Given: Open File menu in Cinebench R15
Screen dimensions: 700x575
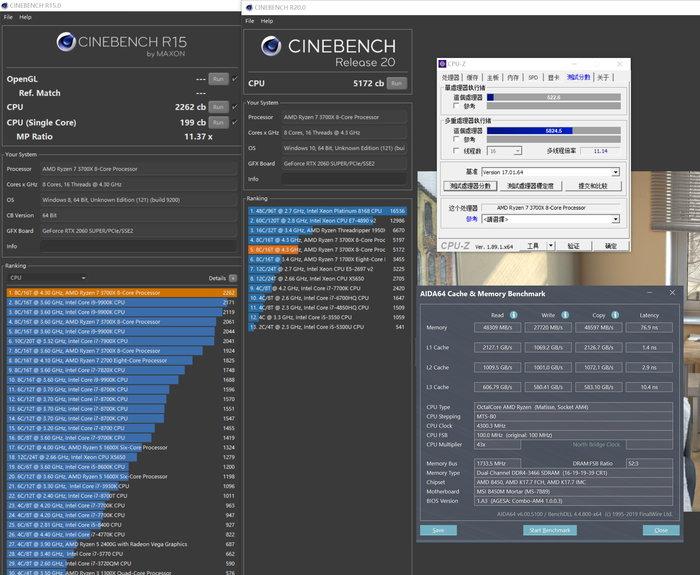Looking at the screenshot, I should (x=8, y=17).
